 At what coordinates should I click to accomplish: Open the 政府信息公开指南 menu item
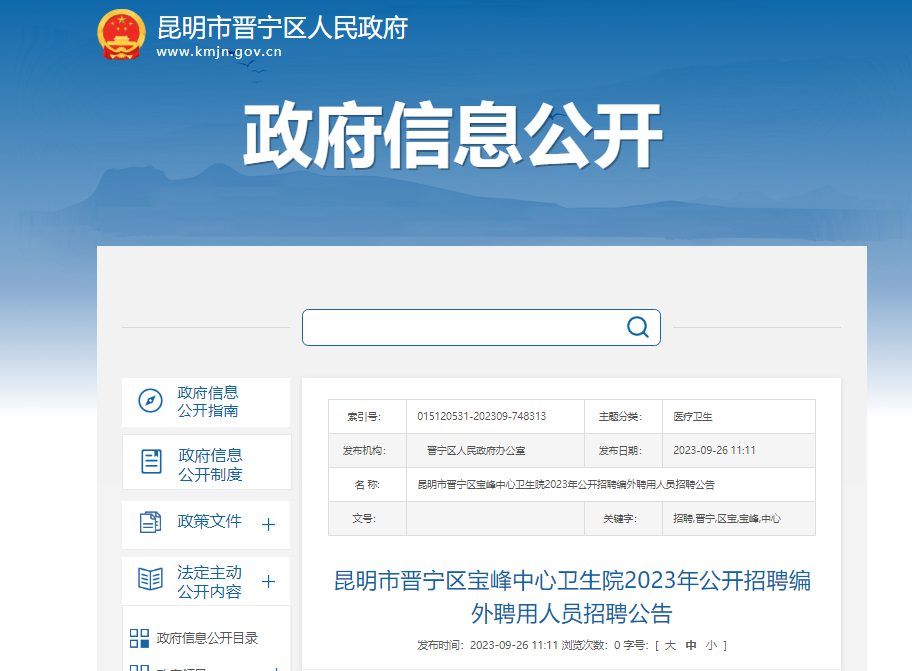pos(208,401)
